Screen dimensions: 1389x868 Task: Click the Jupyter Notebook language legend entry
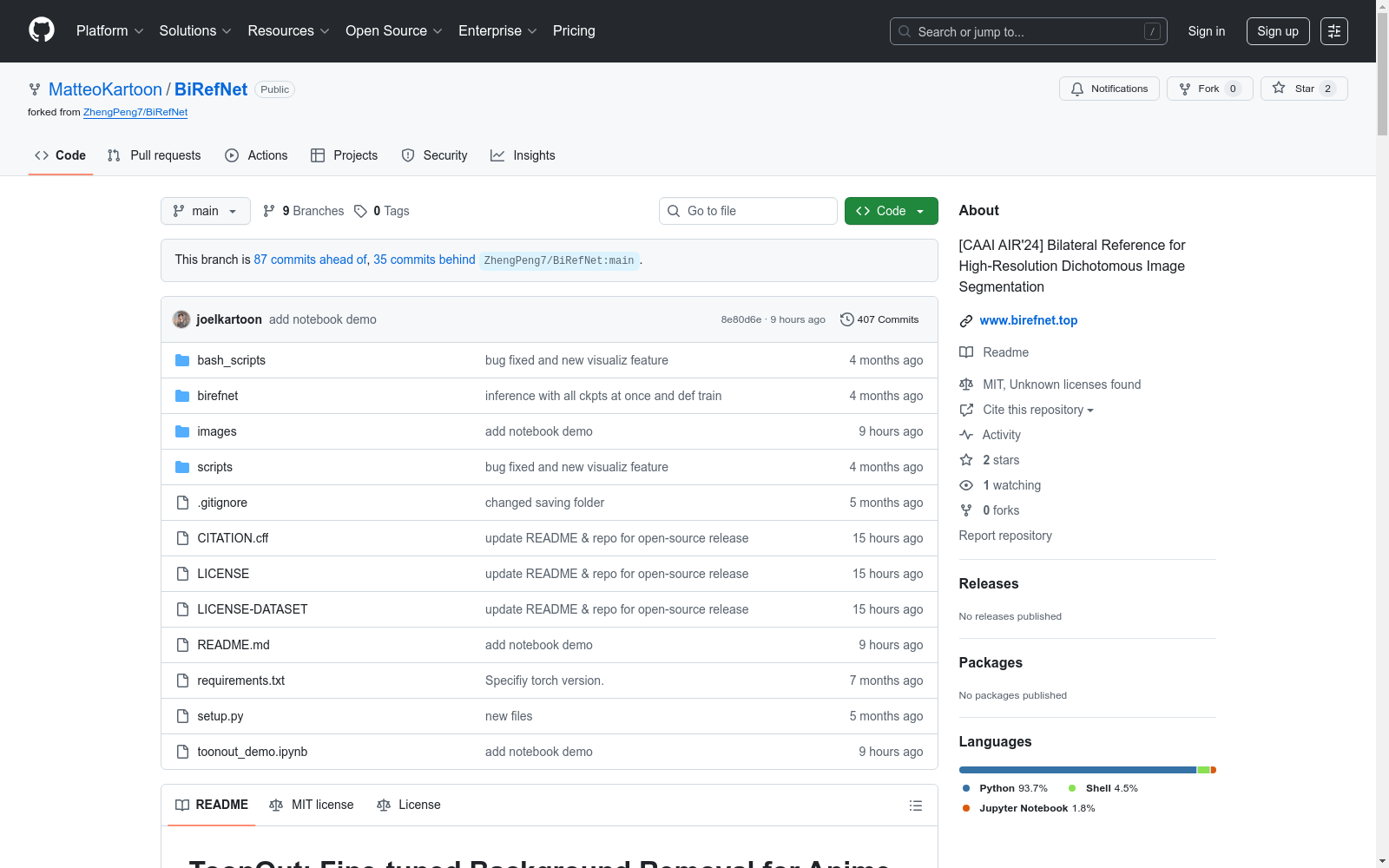pos(1028,808)
